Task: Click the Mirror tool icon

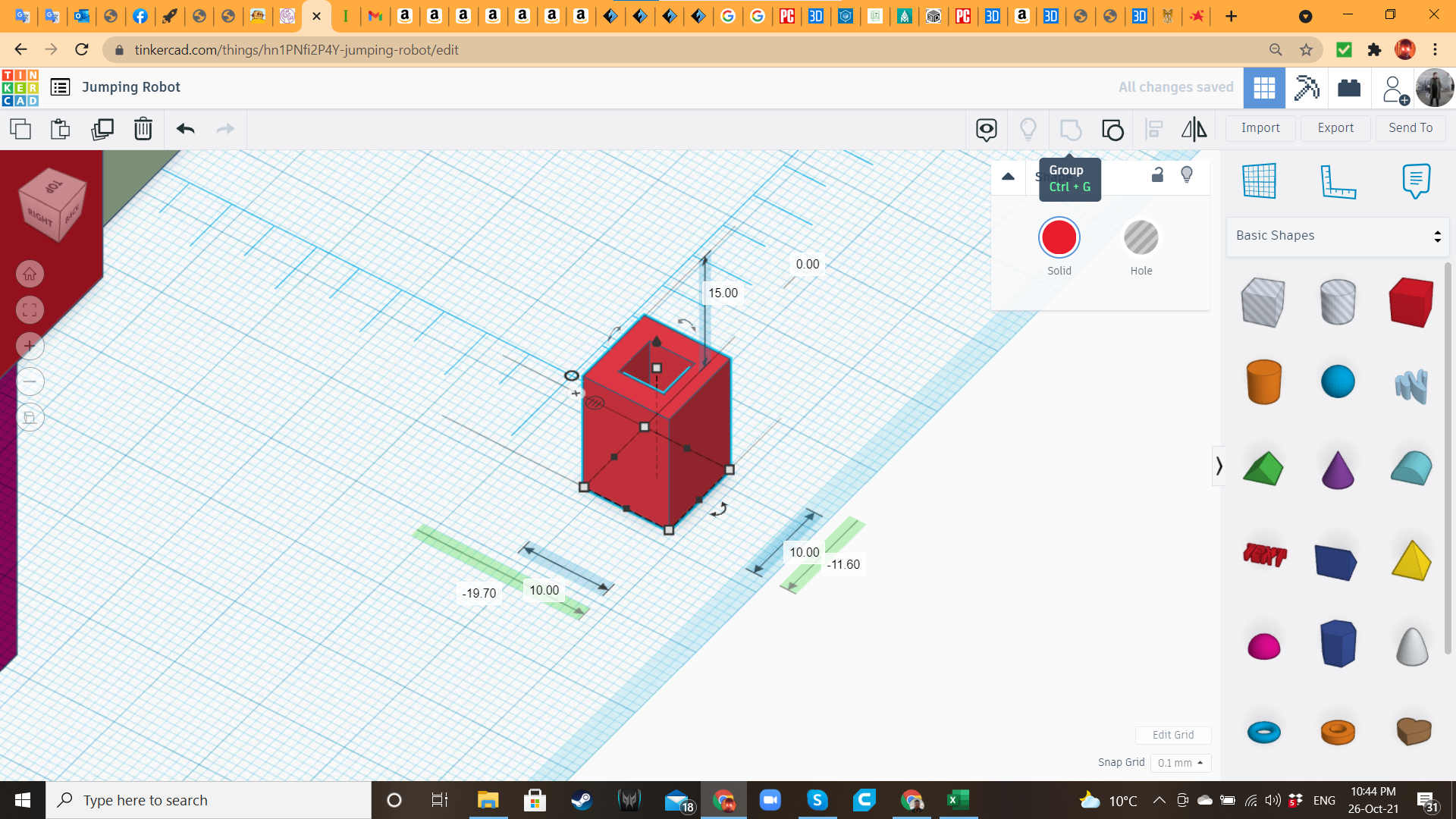Action: pyautogui.click(x=1194, y=129)
